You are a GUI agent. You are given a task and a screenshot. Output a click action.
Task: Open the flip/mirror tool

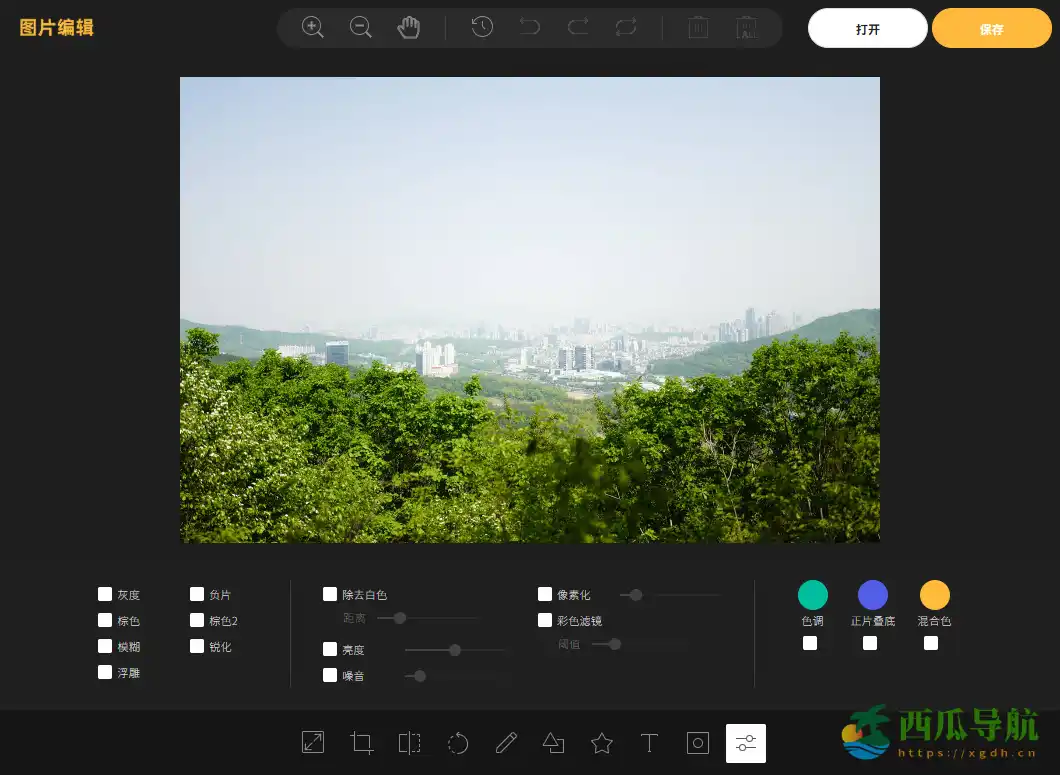pyautogui.click(x=409, y=742)
